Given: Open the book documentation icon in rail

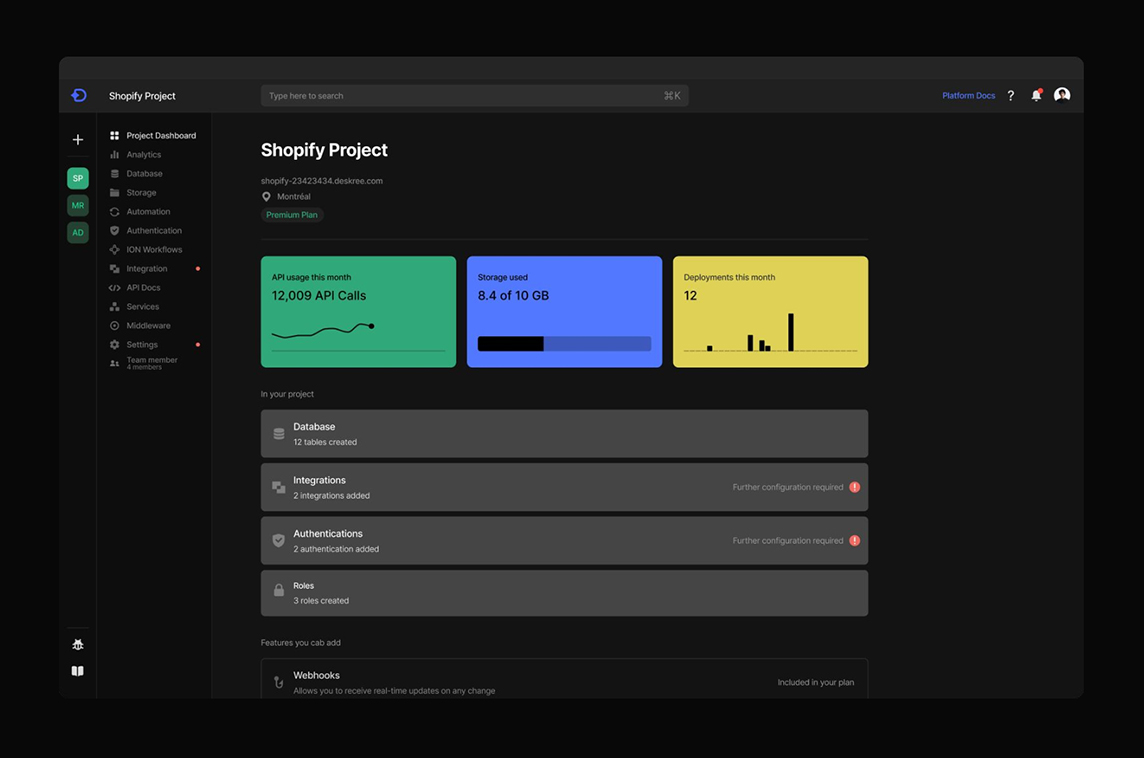Looking at the screenshot, I should [x=78, y=671].
